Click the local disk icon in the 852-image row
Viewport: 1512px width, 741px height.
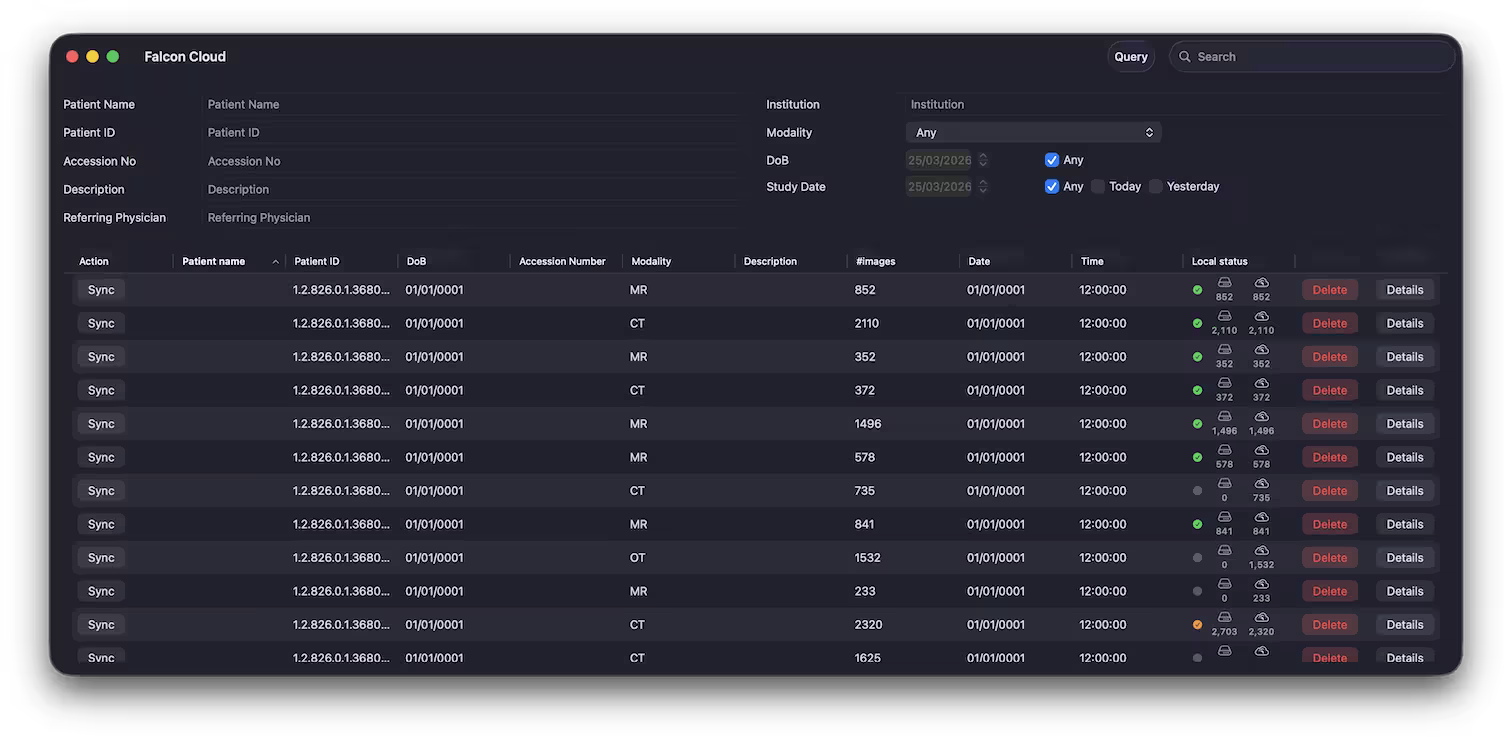click(x=1224, y=284)
